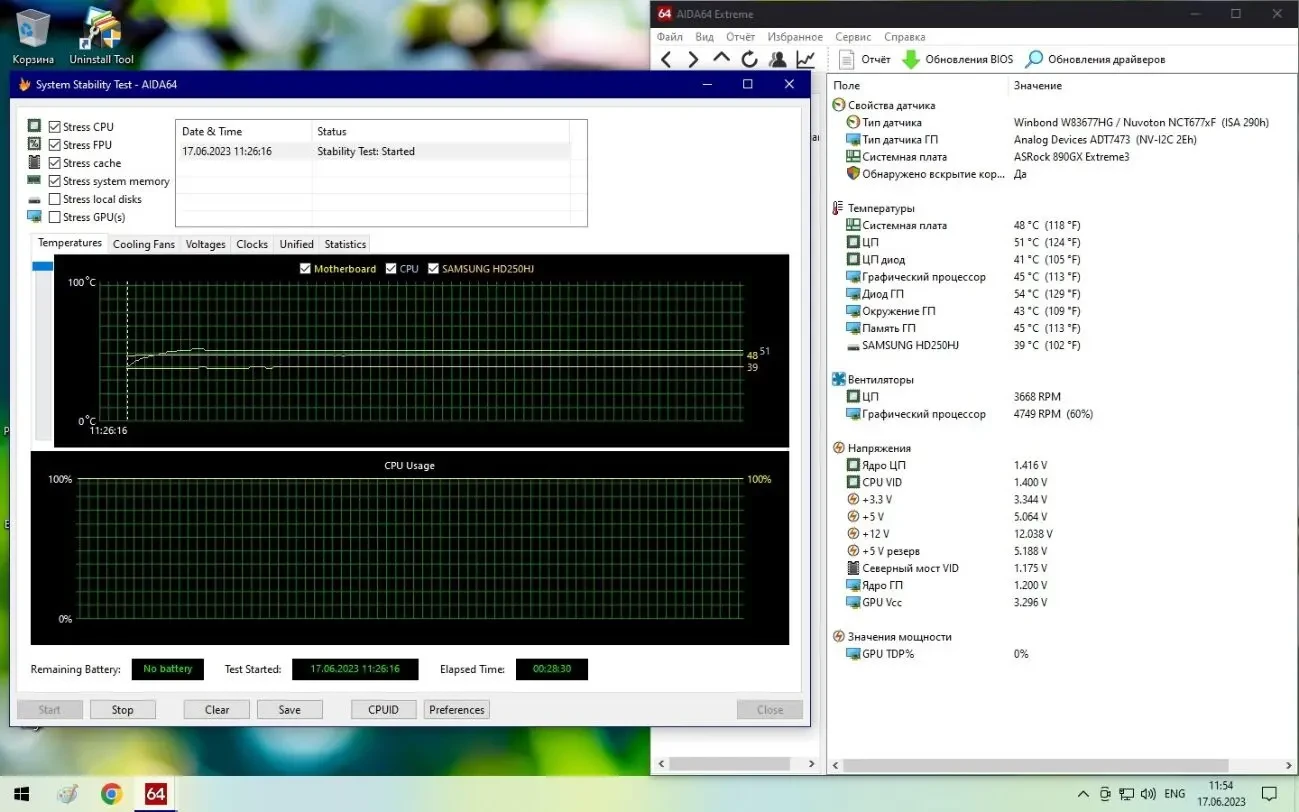Open the Сервис menu

click(852, 36)
